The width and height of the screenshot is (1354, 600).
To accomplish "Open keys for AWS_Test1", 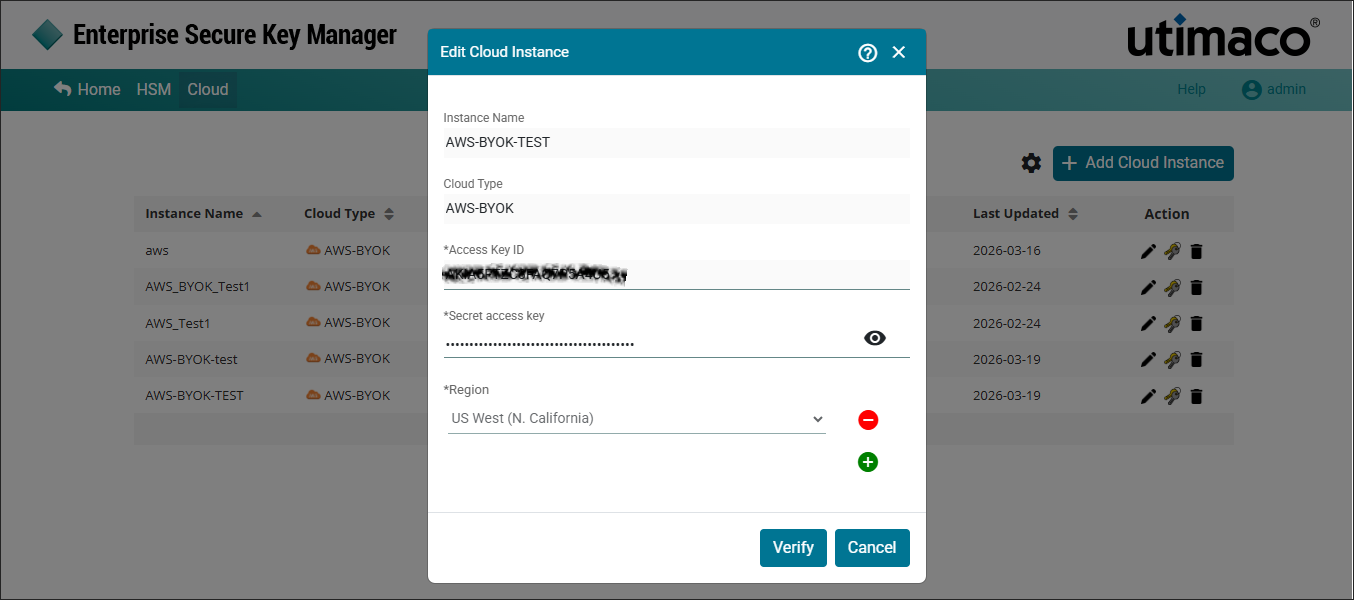I will click(1172, 323).
